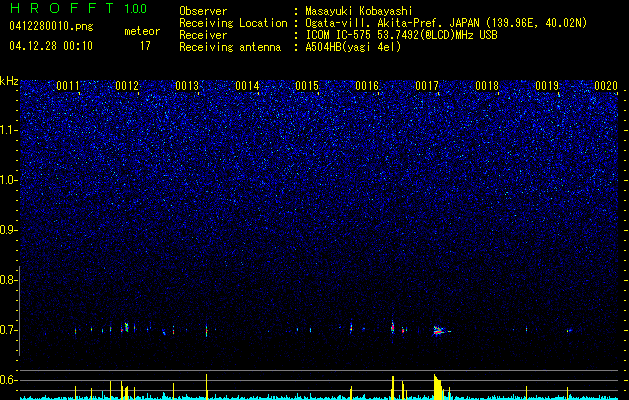Click the 0013 time marker
Screen dimensions: 629x400
(187, 86)
